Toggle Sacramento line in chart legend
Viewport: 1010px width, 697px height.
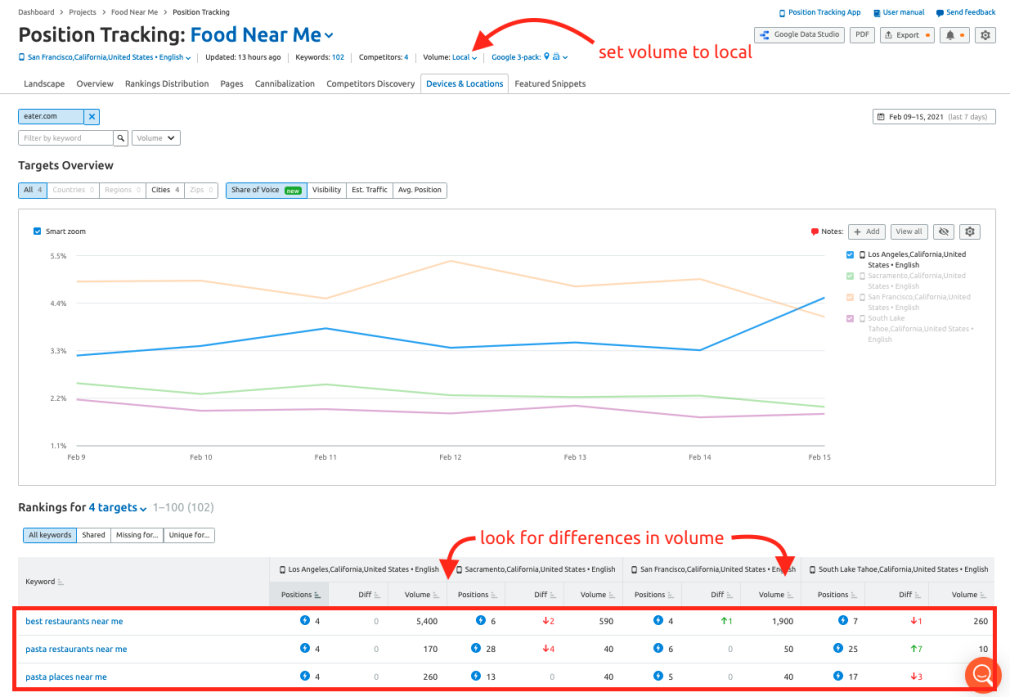[x=850, y=276]
